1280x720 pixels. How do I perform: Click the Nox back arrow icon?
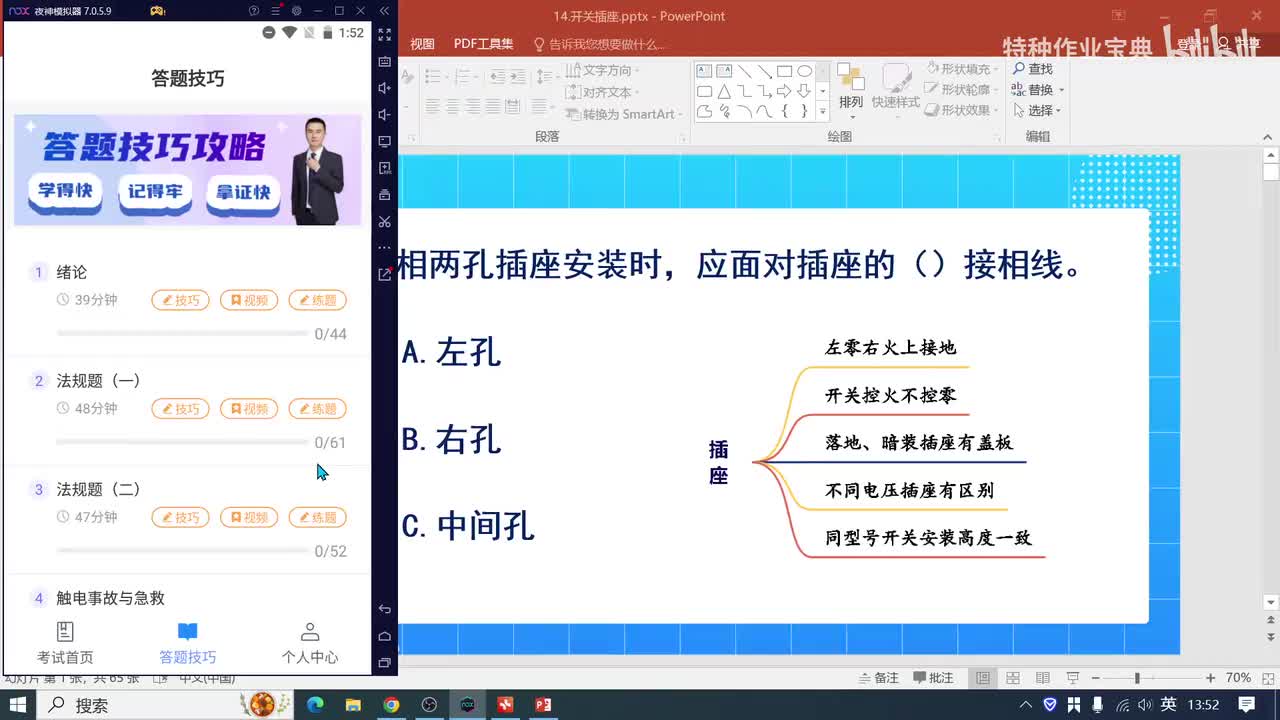(x=385, y=609)
